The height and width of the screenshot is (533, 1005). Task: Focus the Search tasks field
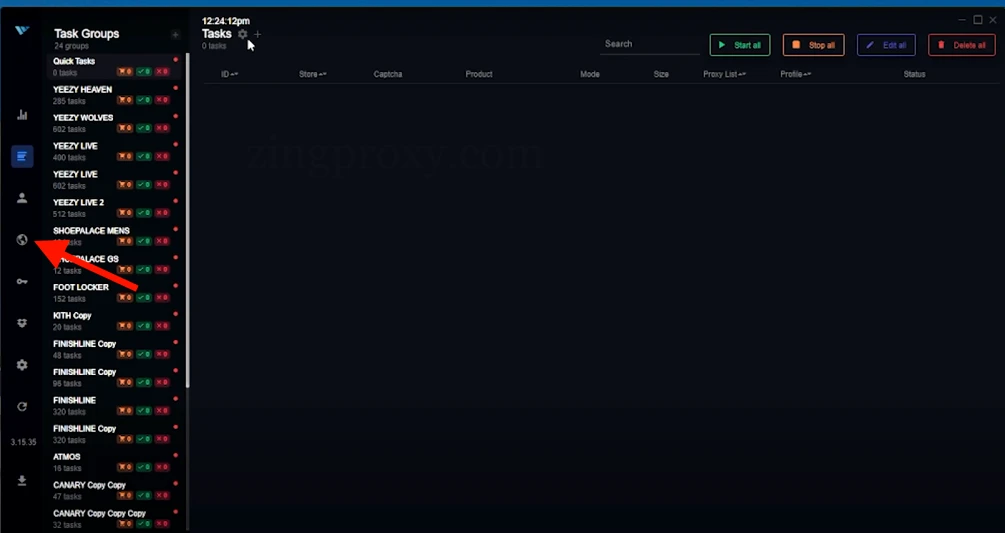649,44
